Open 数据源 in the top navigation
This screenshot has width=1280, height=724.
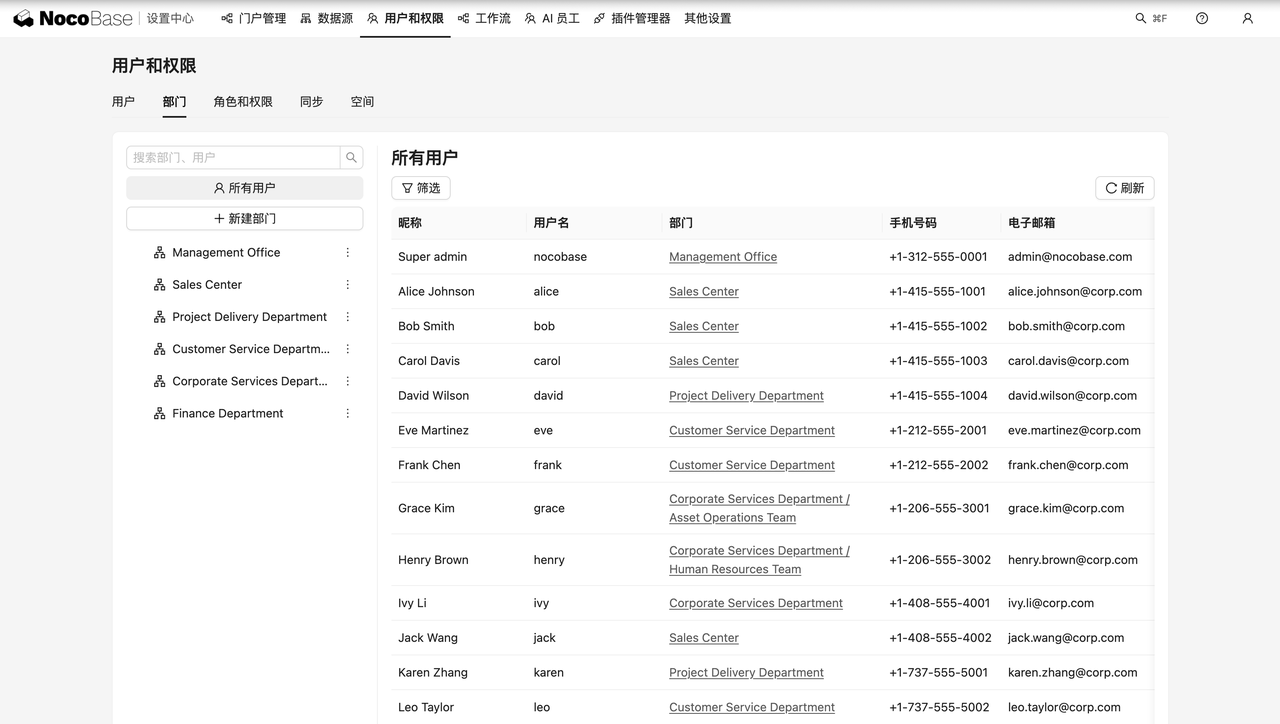point(327,18)
